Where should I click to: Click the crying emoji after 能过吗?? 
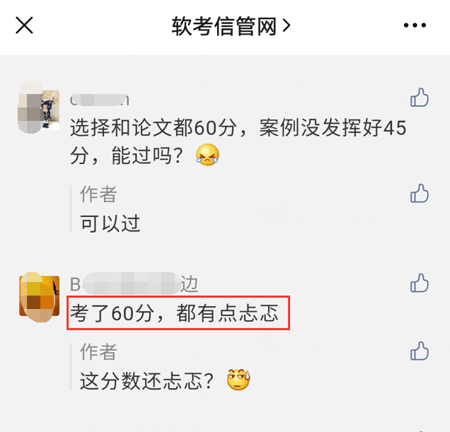point(207,155)
